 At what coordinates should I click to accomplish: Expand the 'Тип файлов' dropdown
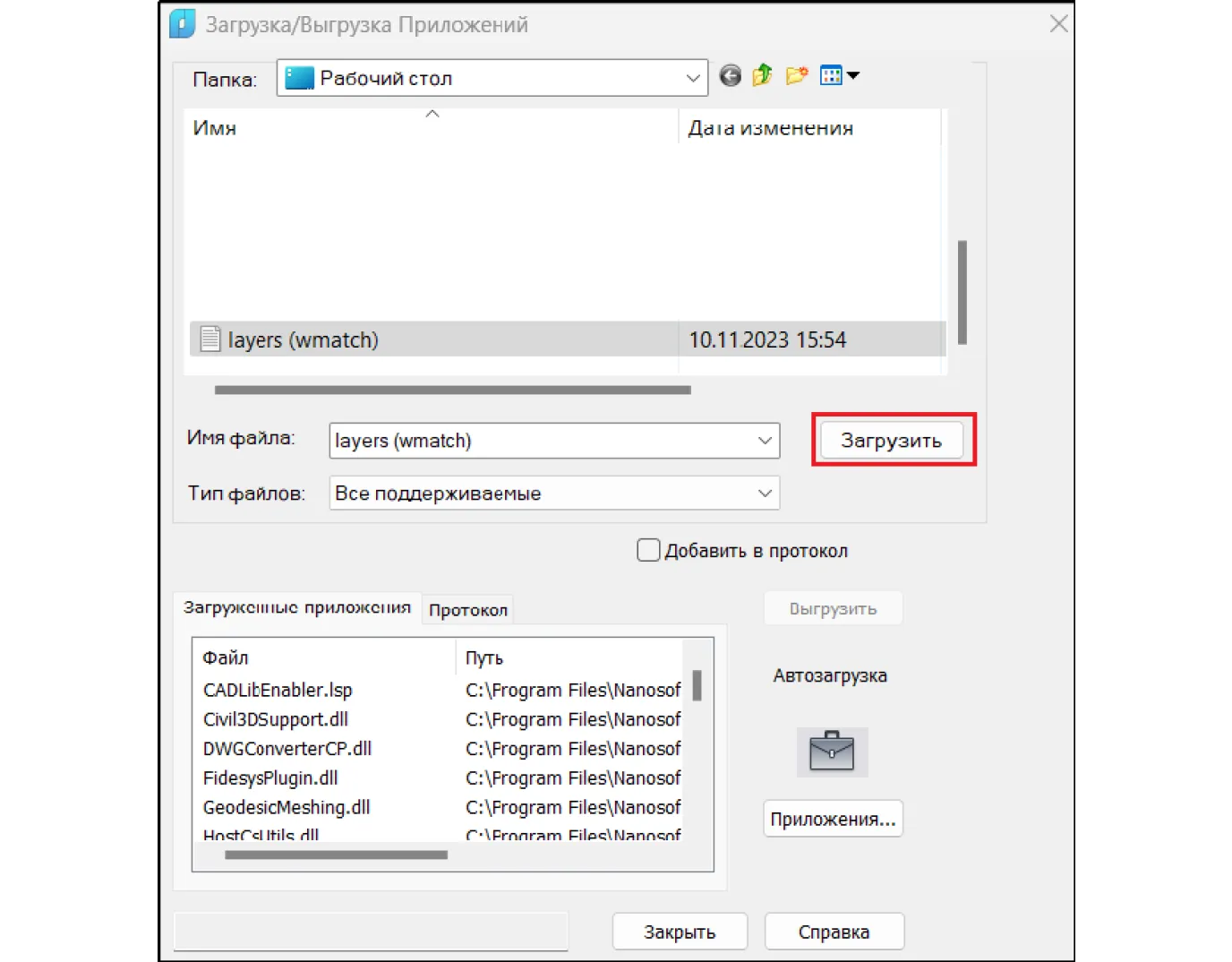click(765, 494)
